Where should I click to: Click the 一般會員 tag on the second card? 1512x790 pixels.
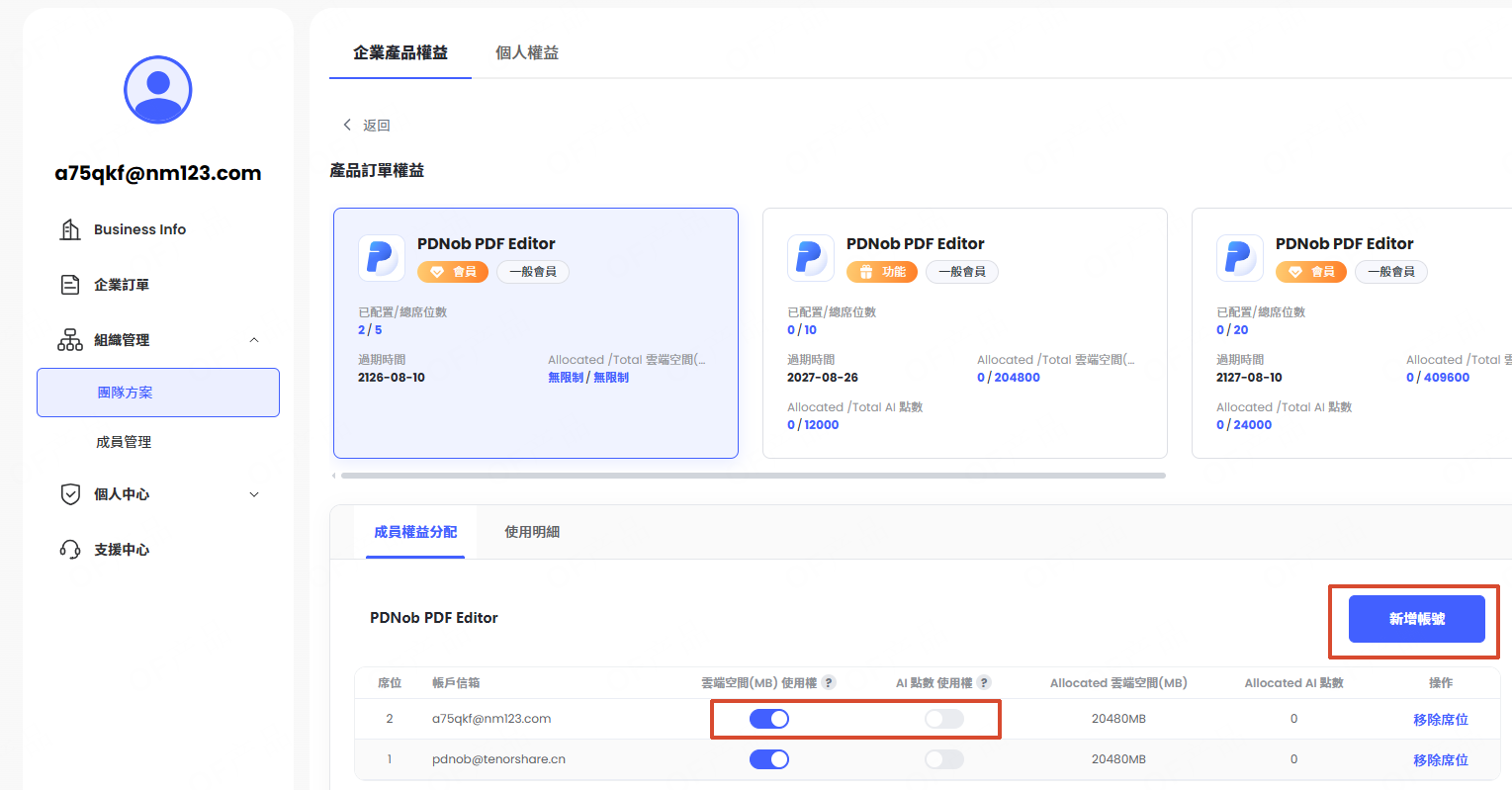tap(962, 272)
